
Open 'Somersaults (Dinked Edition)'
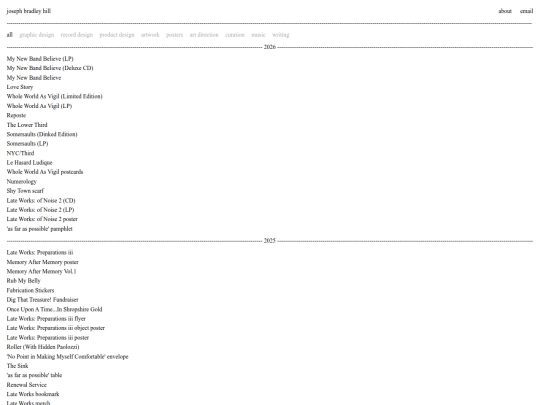(42, 134)
